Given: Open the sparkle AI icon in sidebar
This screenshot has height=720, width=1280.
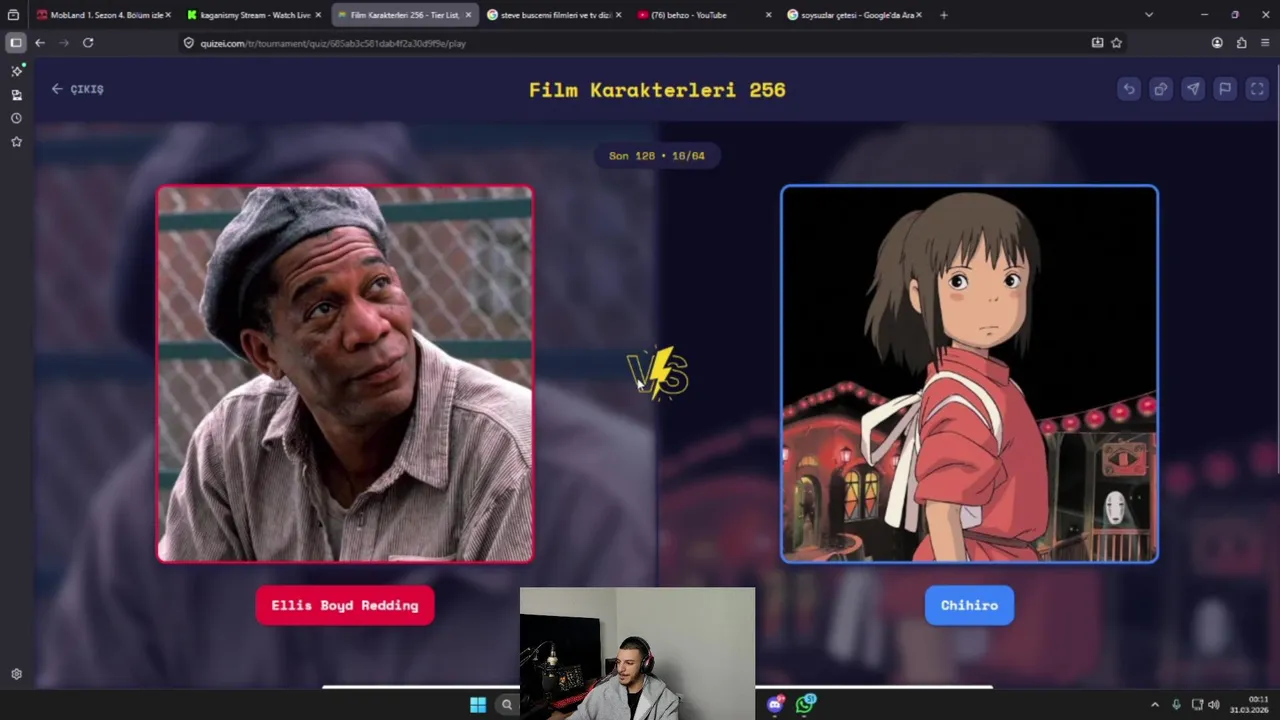Looking at the screenshot, I should 17,71.
